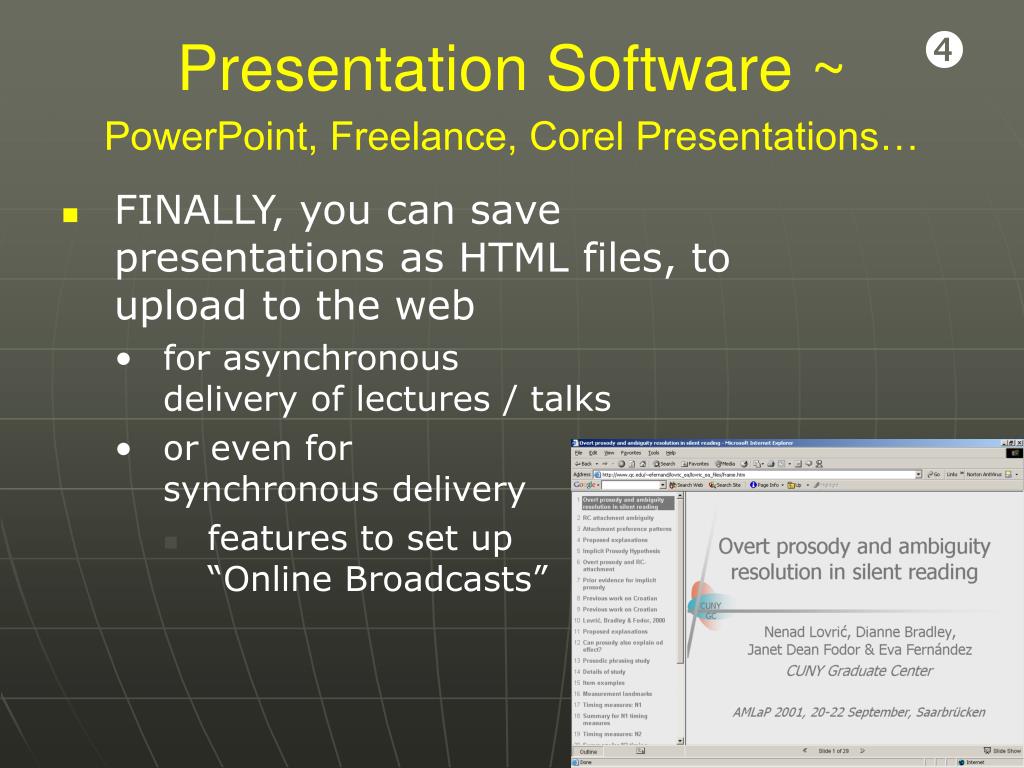Open the Media toolbar panel
The height and width of the screenshot is (768, 1024).
tap(725, 464)
